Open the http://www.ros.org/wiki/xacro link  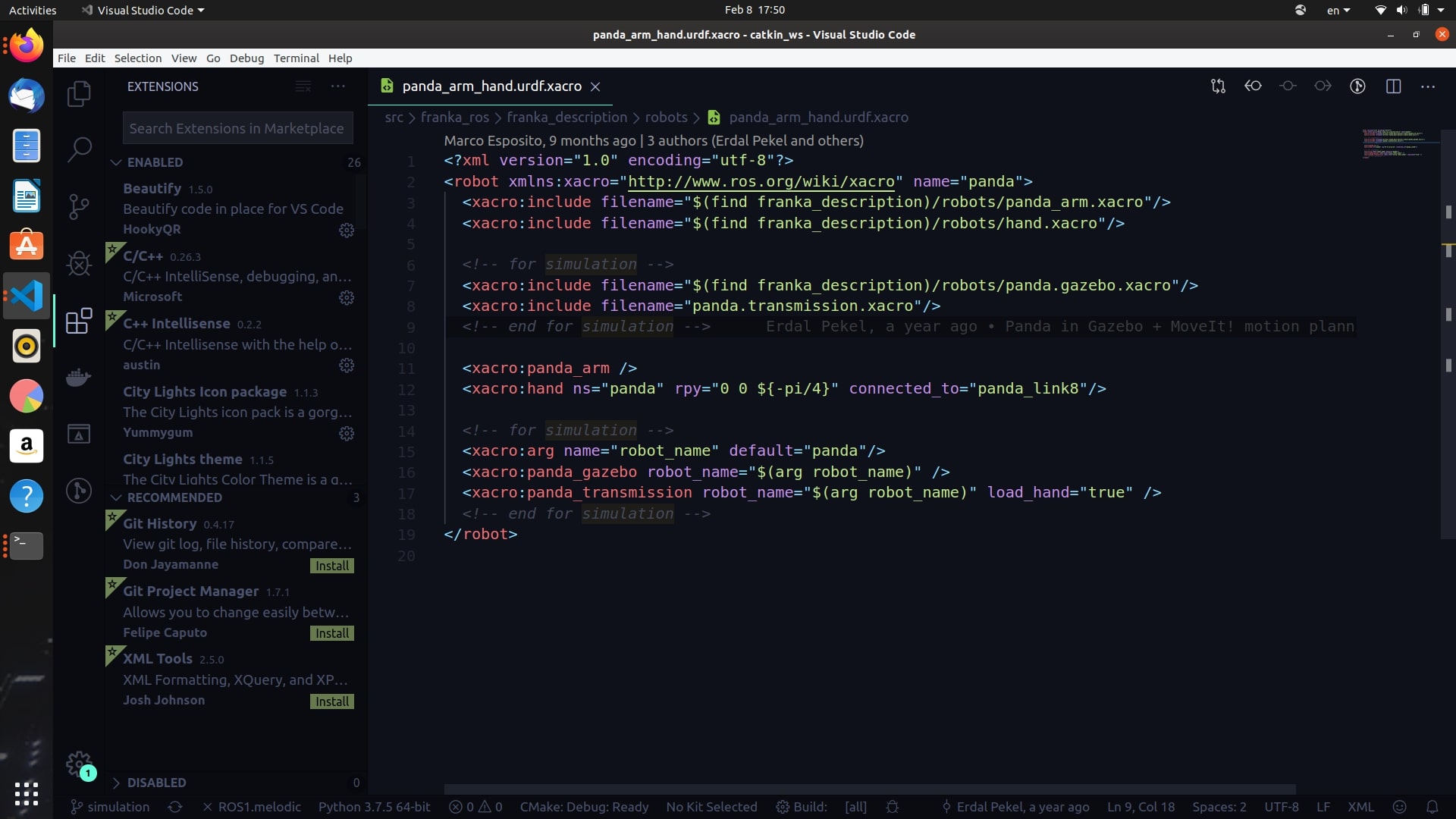tap(761, 182)
